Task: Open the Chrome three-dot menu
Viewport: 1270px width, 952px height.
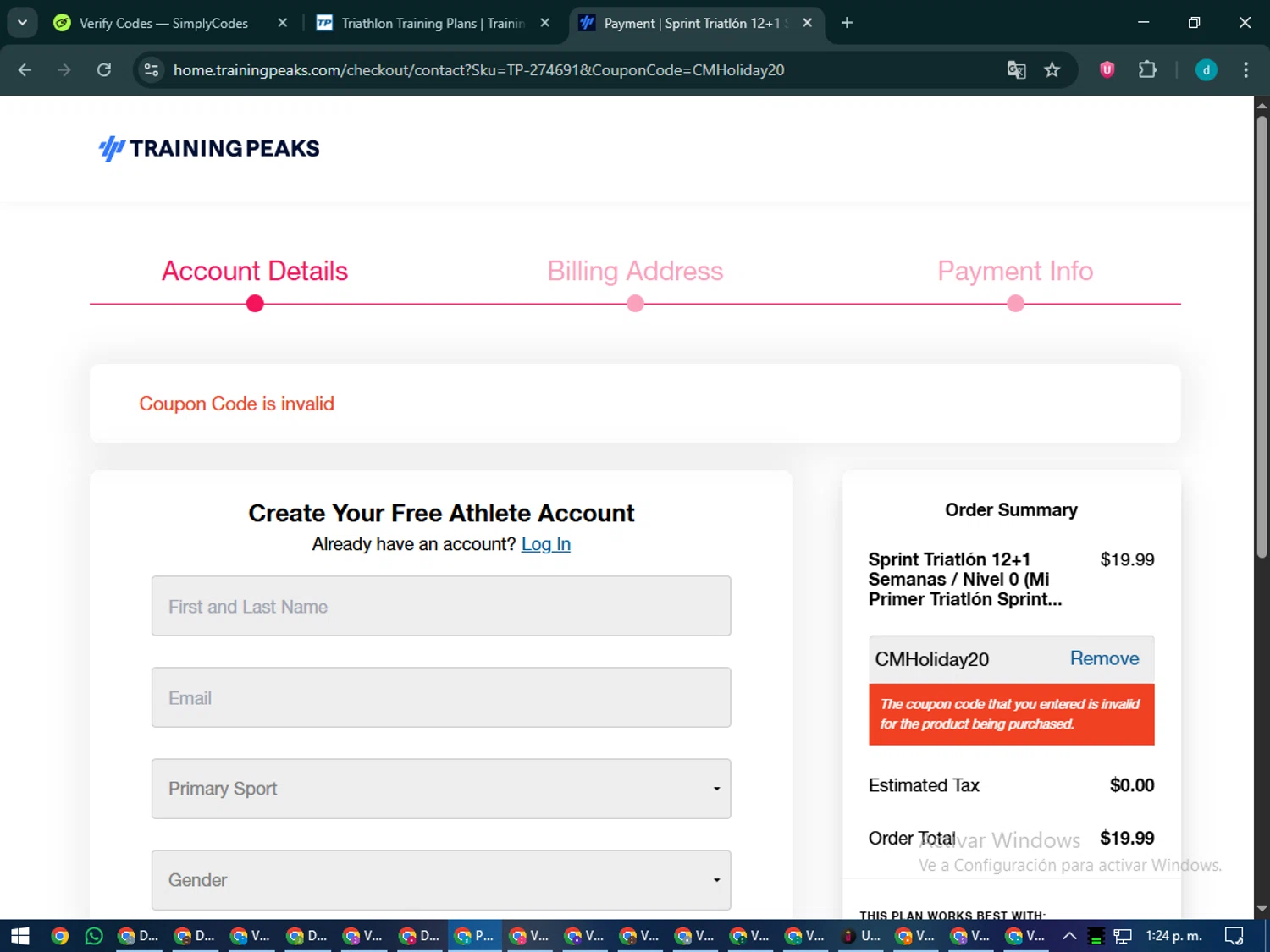Action: (1245, 70)
